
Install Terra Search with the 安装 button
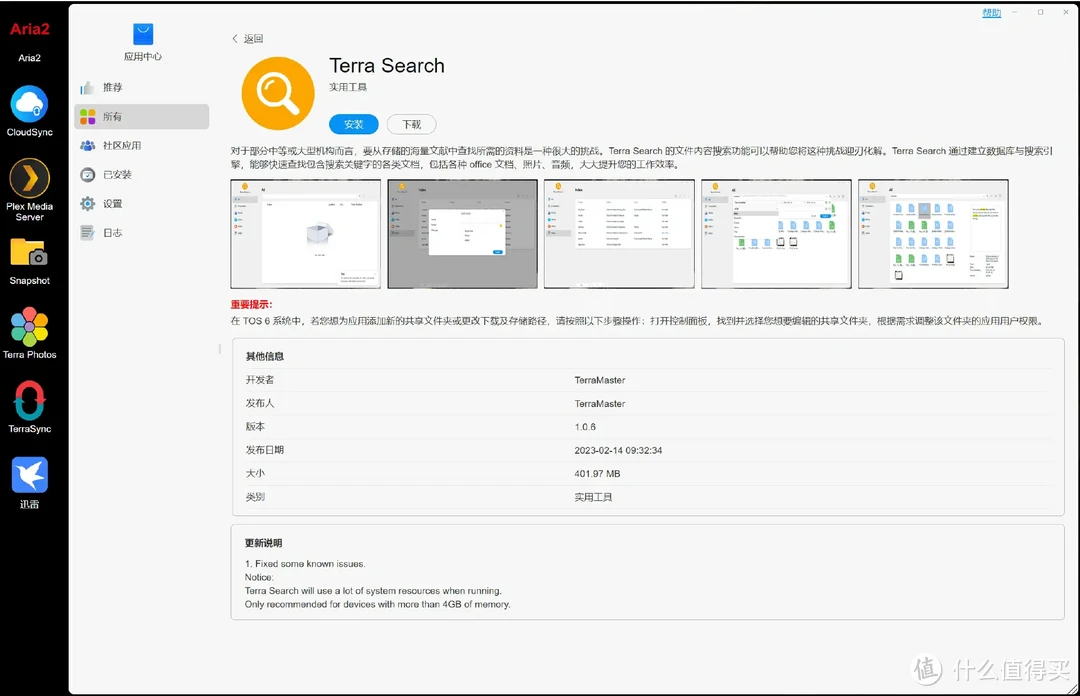[x=353, y=124]
